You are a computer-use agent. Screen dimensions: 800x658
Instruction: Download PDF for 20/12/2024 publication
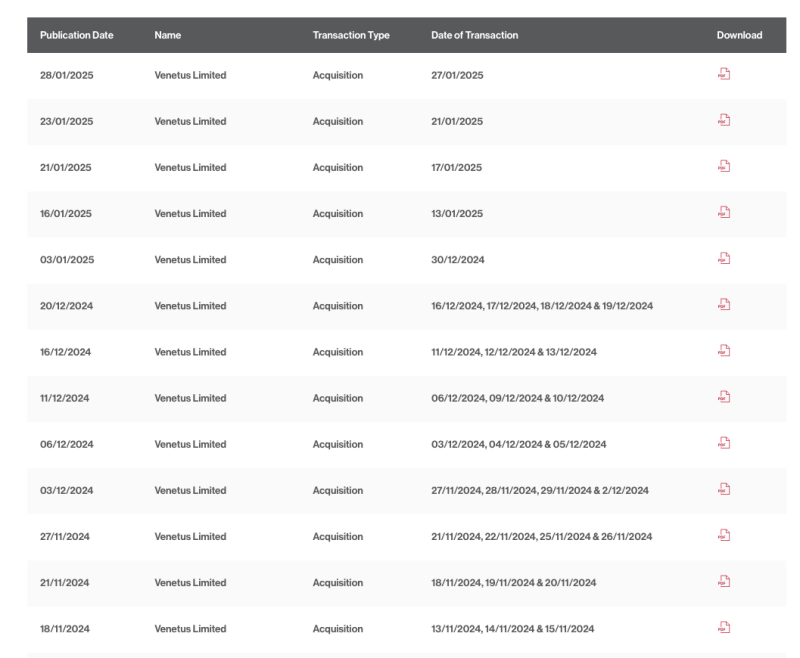pos(724,305)
